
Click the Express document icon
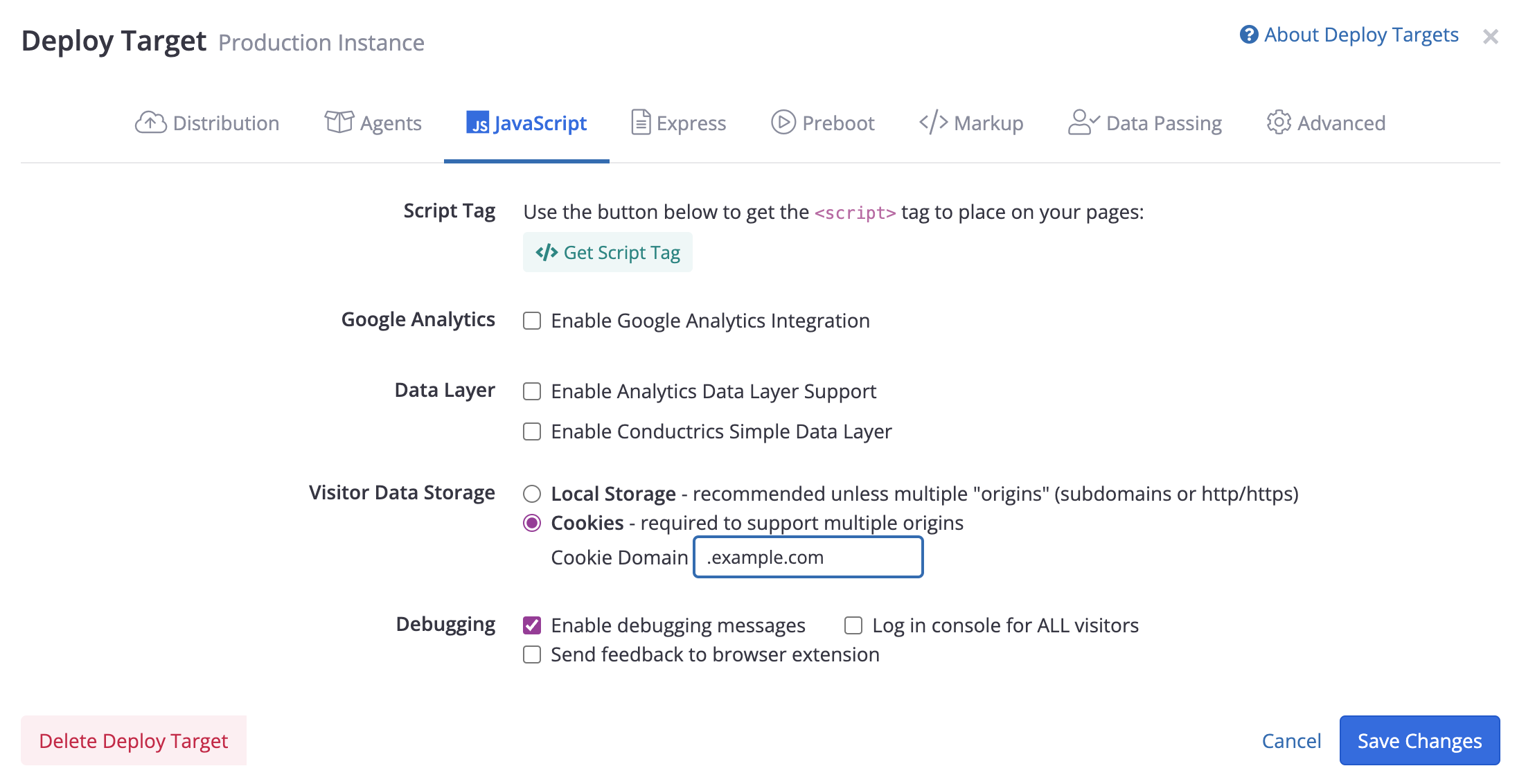641,123
